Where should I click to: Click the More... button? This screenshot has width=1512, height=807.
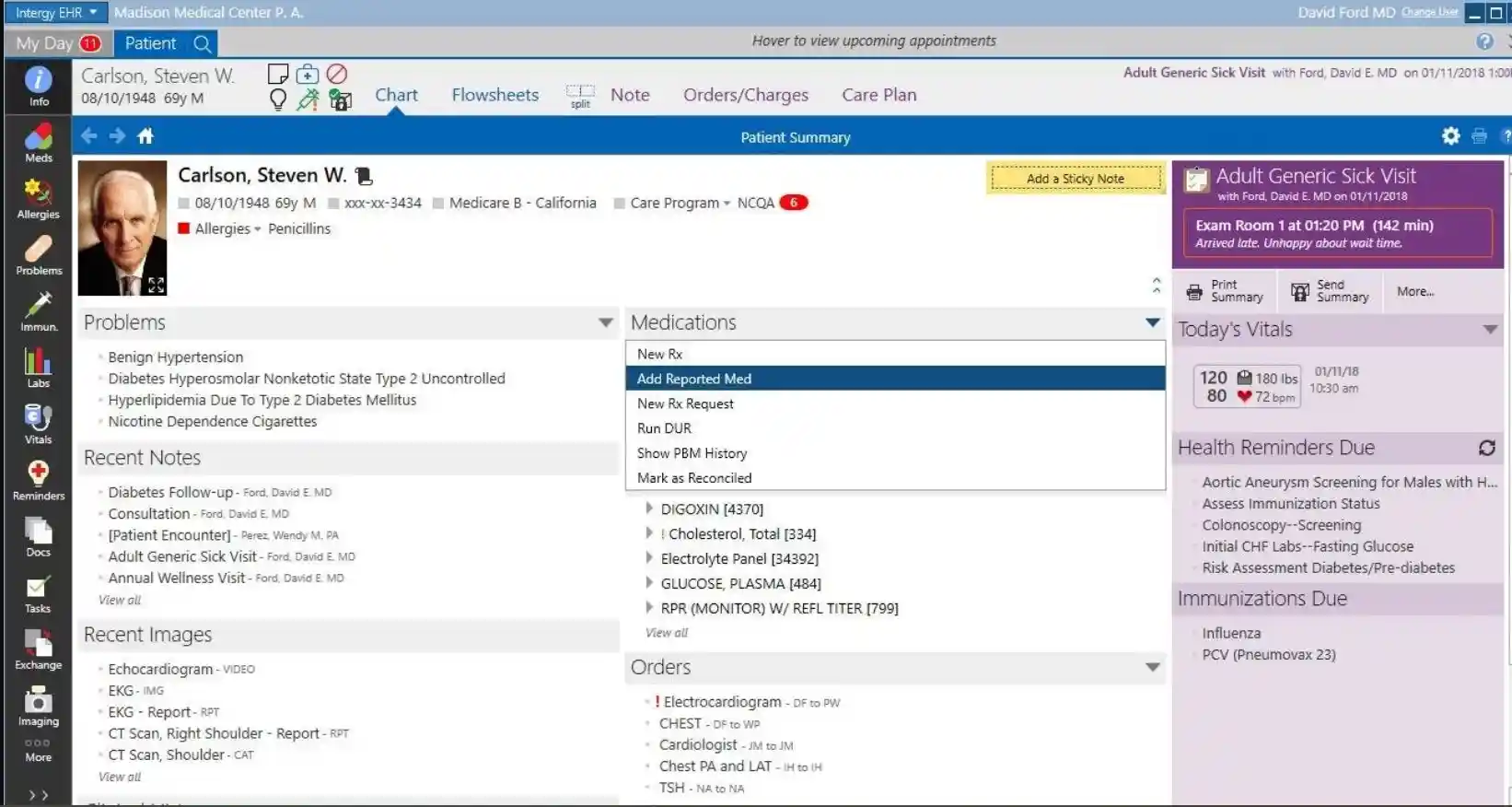point(1414,291)
